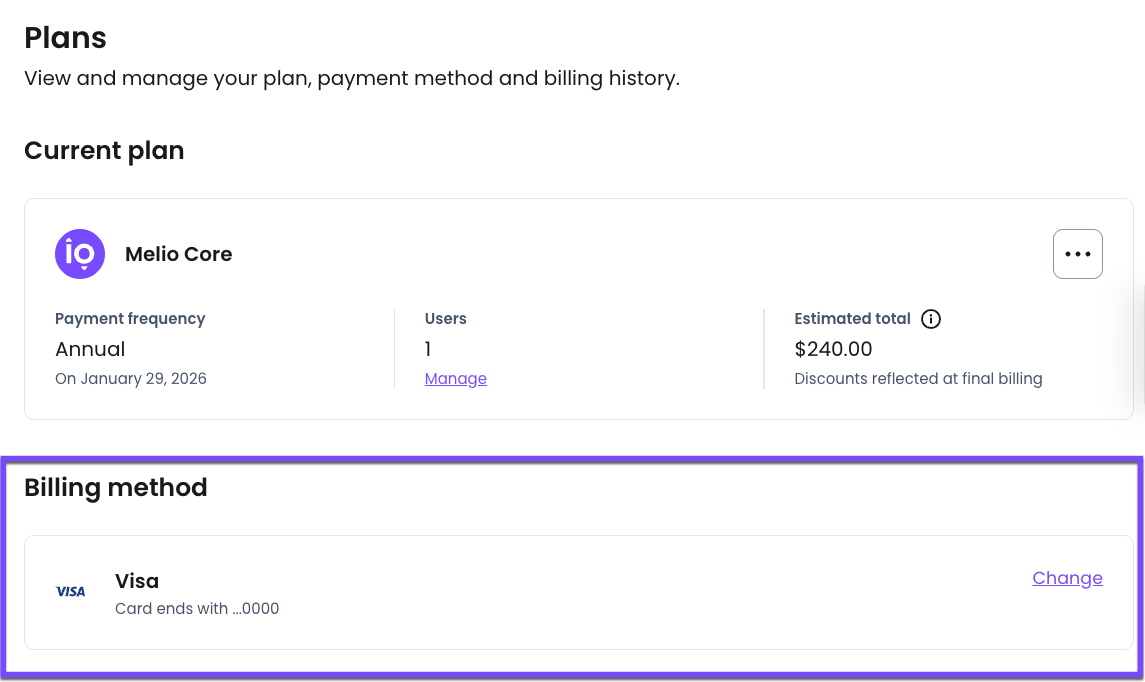The width and height of the screenshot is (1145, 682).
Task: Click the January 29, 2026 renewal date
Action: point(131,379)
